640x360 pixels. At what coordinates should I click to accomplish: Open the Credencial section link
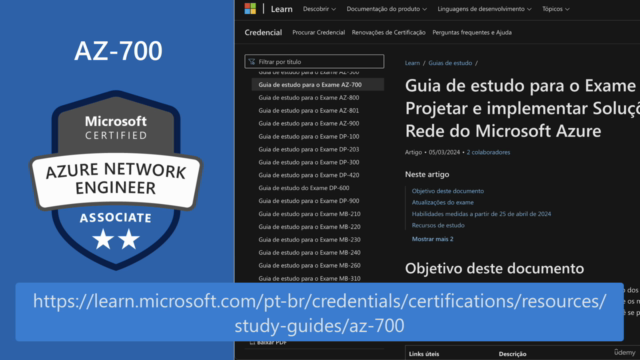[x=263, y=32]
